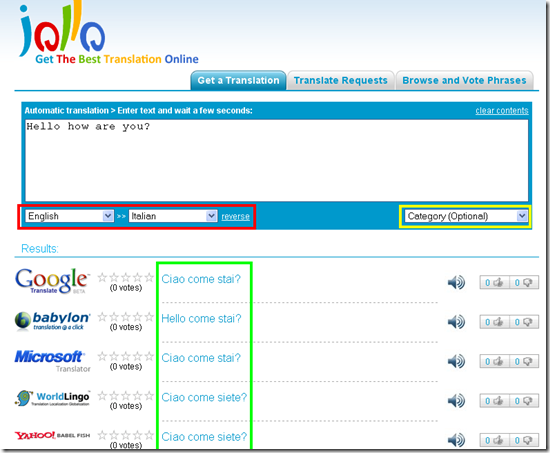Thumbs up the Microsoft translation
Viewport: 550px width, 453px height.
tap(494, 361)
